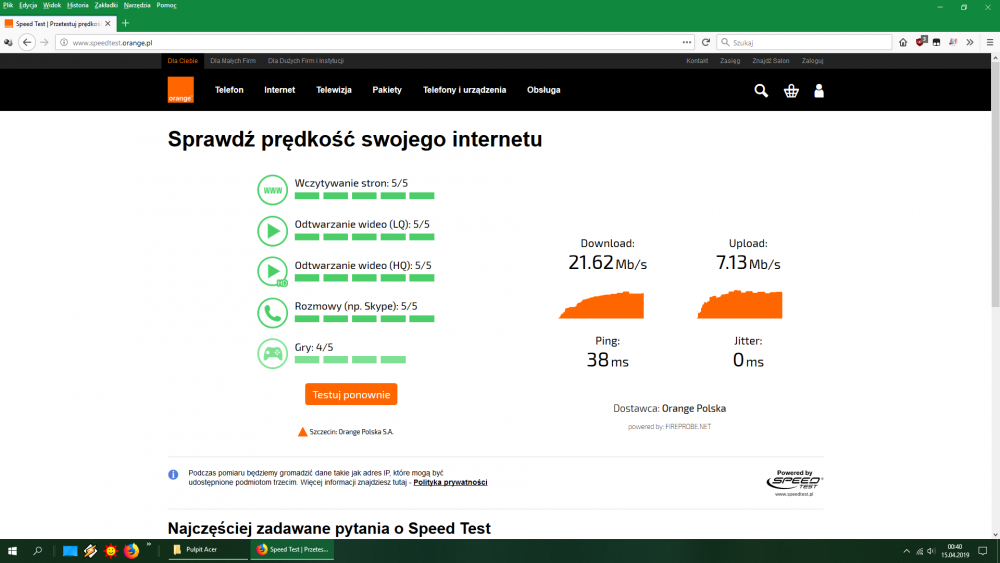
Task: Select the Dla Małych Firm tab
Action: coord(233,61)
